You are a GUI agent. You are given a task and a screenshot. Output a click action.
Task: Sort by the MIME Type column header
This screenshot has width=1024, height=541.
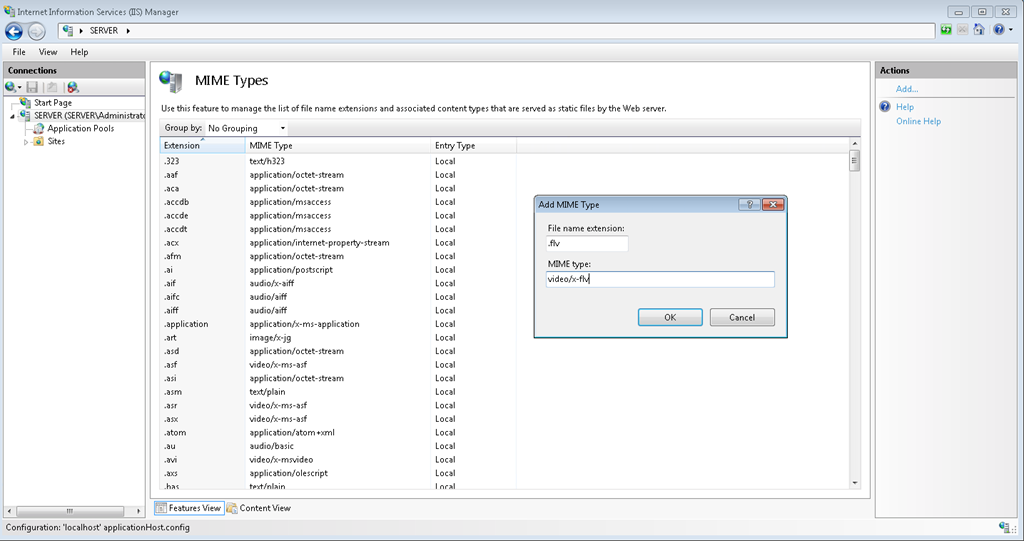pos(338,145)
